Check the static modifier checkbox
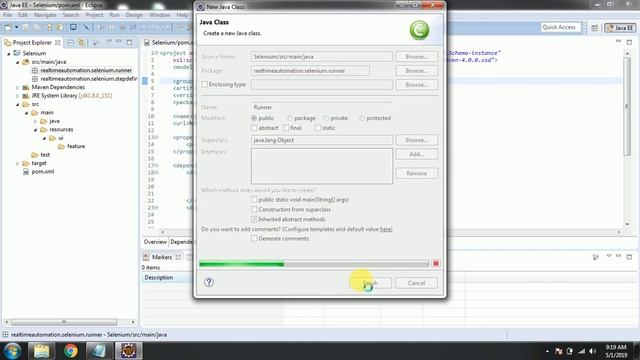 pyautogui.click(x=318, y=128)
